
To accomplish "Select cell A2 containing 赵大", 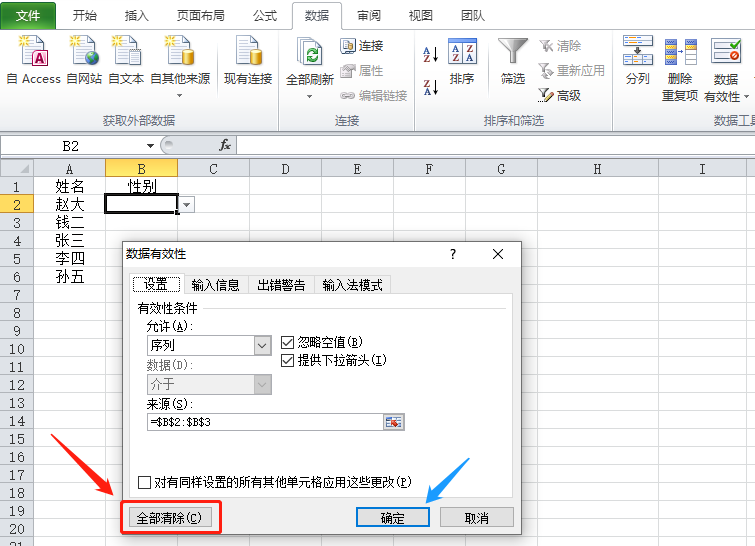I will pyautogui.click(x=69, y=205).
